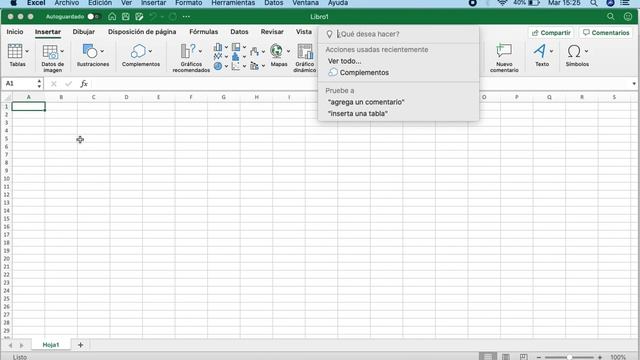Viewport: 640px width, 360px height.
Task: Add a new sheet with plus button
Action: coord(80,345)
